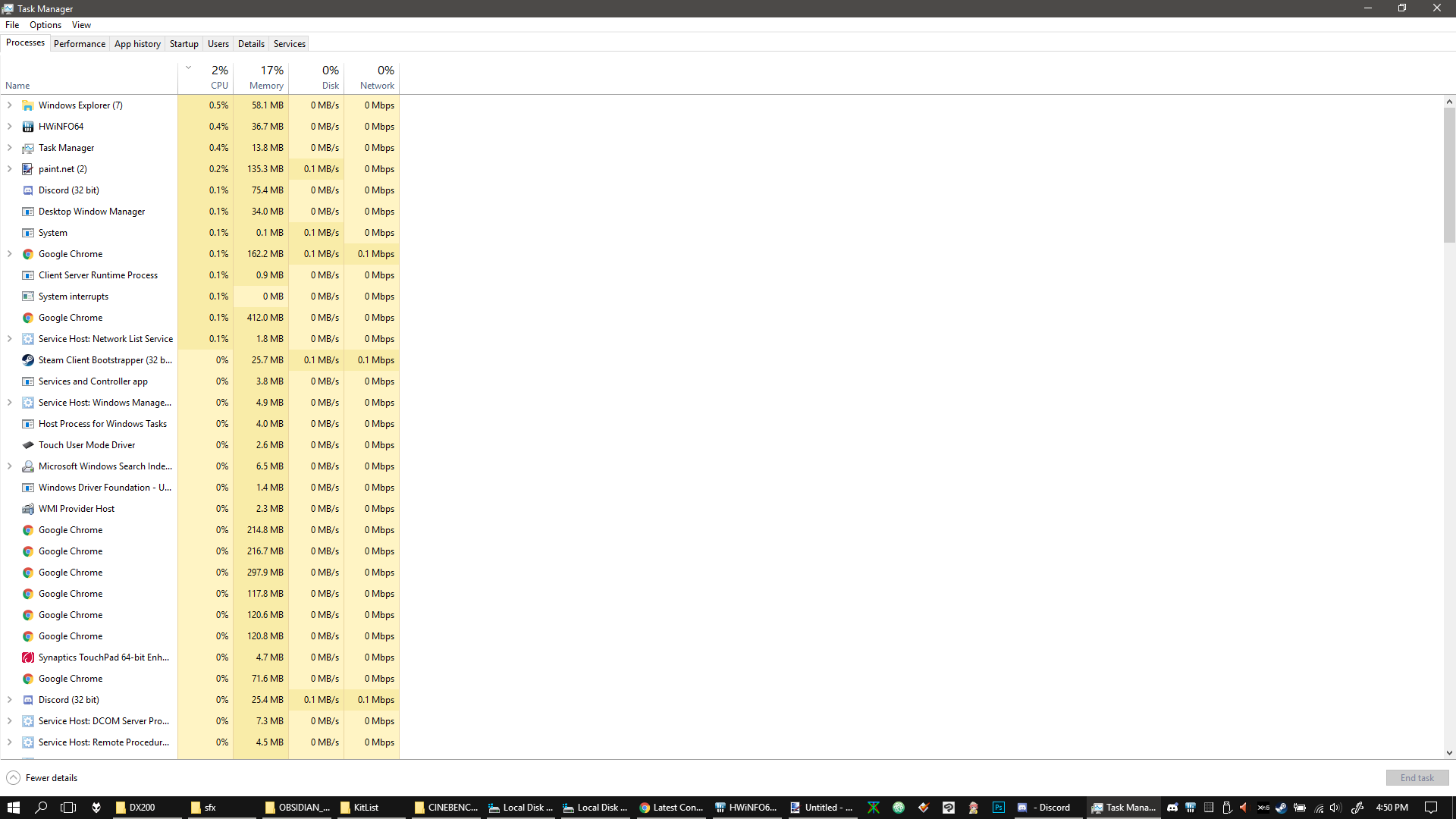Select Host Process for Windows Tasks
This screenshot has height=819, width=1456.
[199, 424]
